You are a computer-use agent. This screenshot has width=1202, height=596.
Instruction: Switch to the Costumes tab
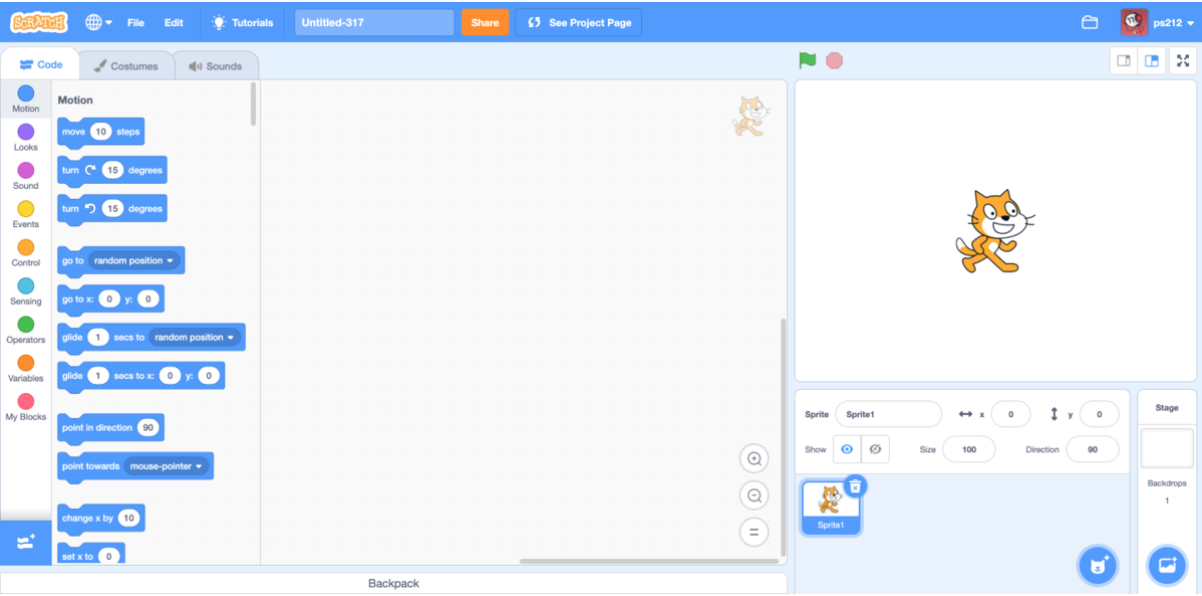[x=126, y=66]
